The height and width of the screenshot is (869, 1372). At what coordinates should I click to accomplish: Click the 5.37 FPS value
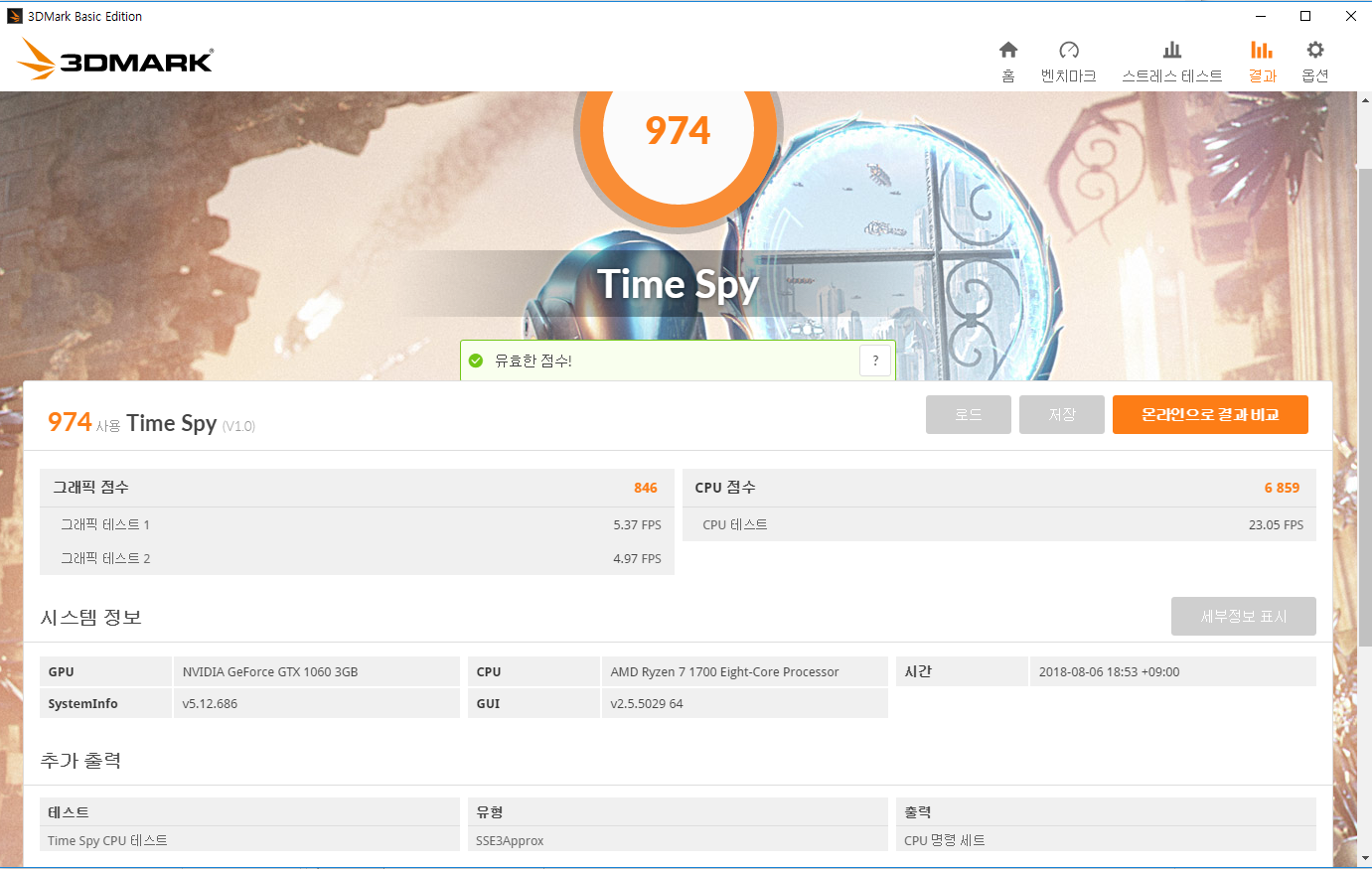pos(637,524)
